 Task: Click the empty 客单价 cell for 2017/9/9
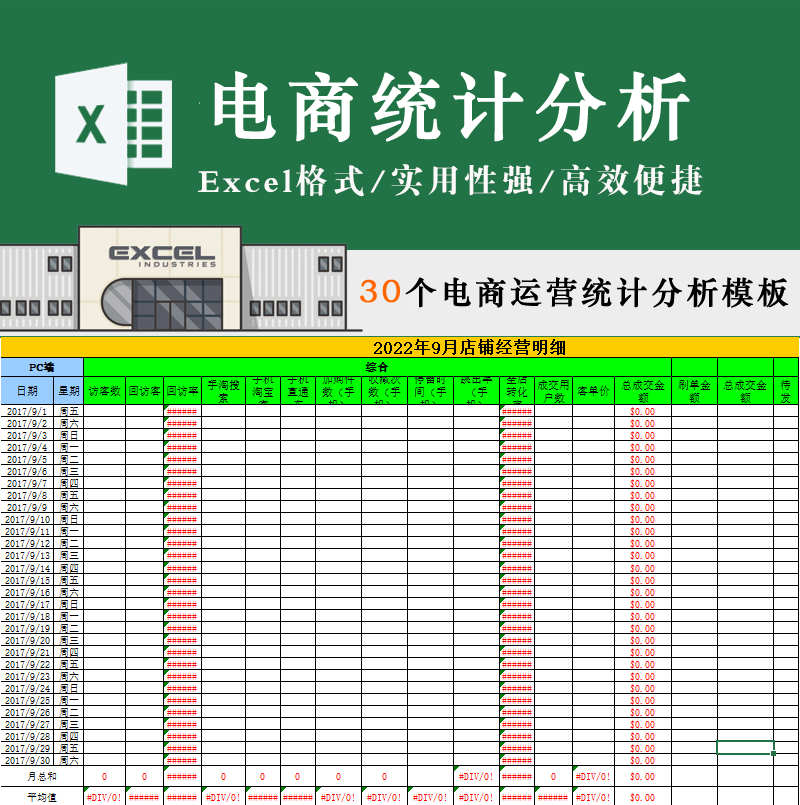click(x=594, y=507)
